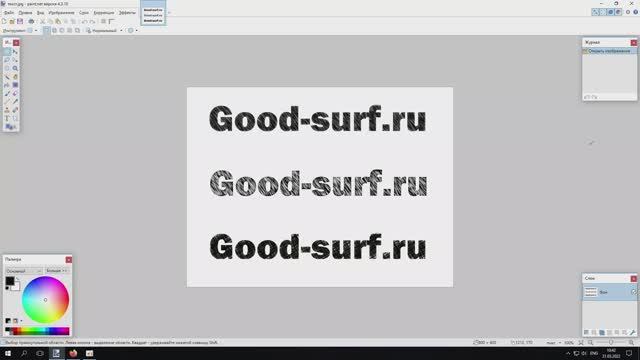Select the Открыть изображение history entry
640x360 pixels.
(609, 51)
